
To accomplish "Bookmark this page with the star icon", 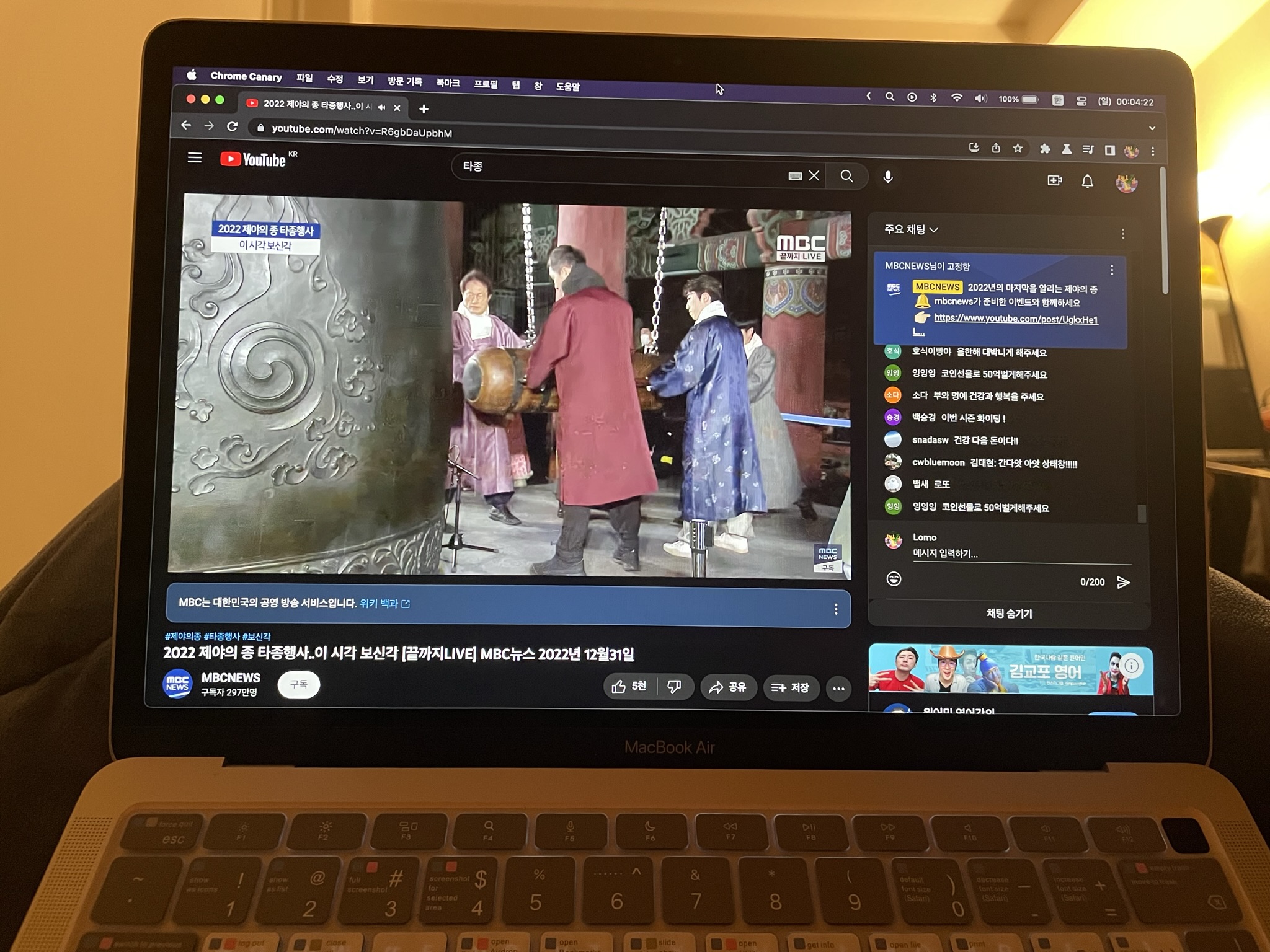I will (x=1018, y=148).
